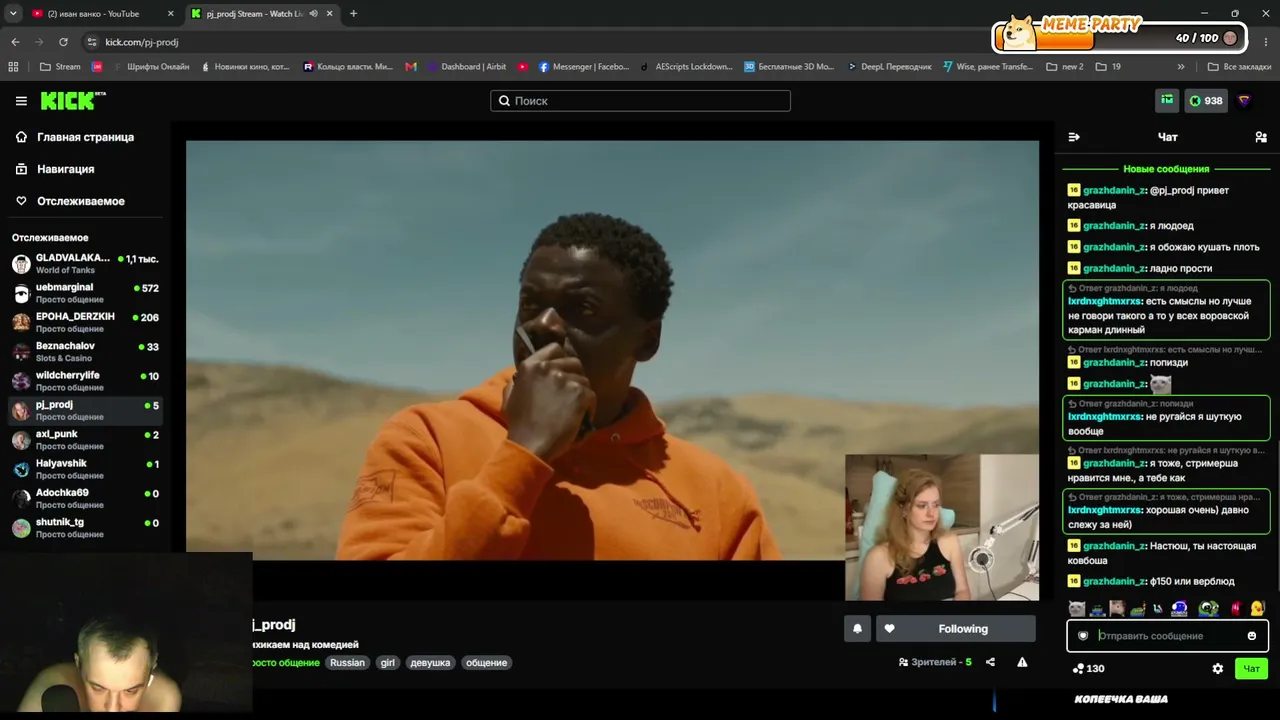Viewport: 1280px width, 720px height.
Task: Open axl_punk channel in sidebar
Action: [85, 440]
